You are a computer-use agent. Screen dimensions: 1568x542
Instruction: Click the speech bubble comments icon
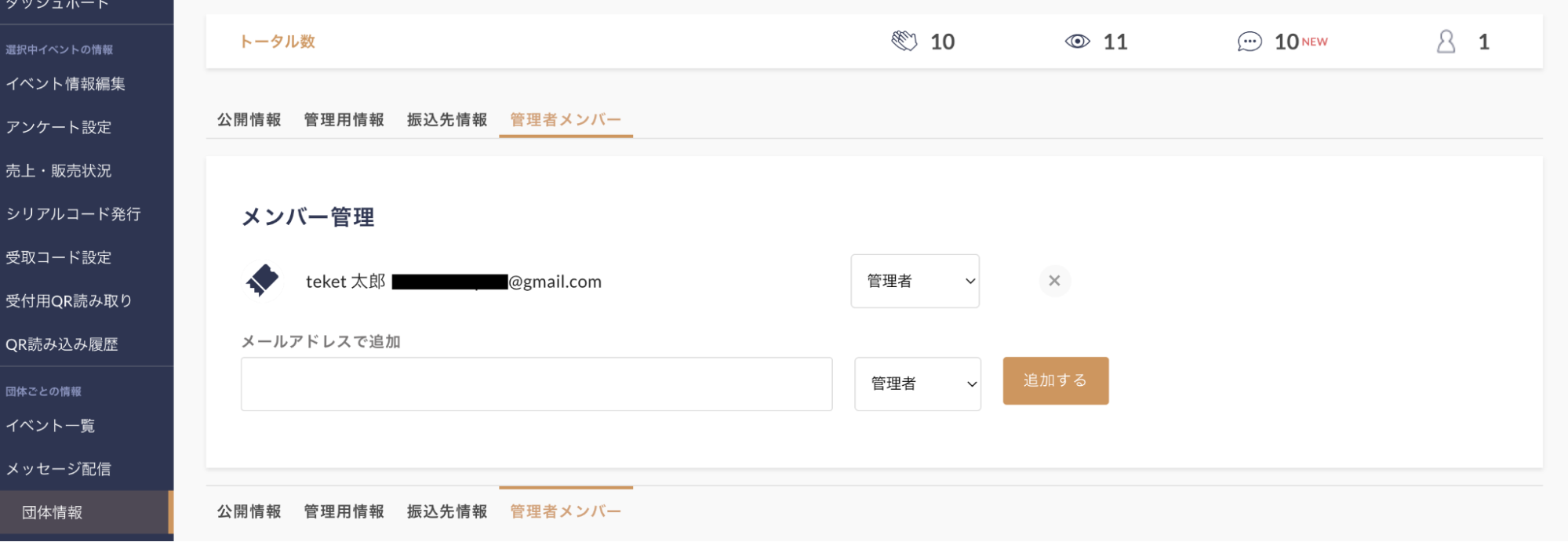1250,42
